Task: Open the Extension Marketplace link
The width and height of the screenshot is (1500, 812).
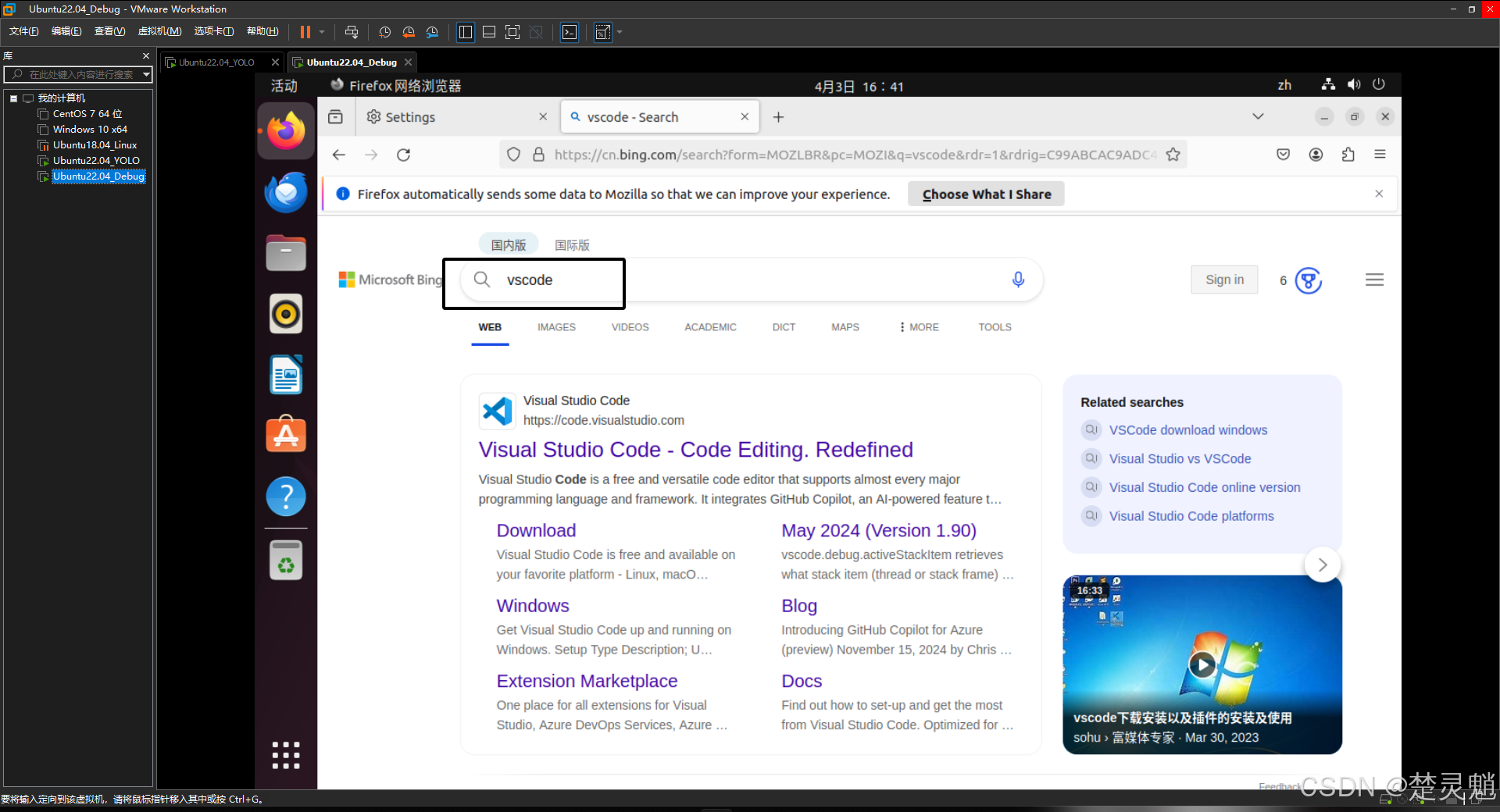Action: 587,681
